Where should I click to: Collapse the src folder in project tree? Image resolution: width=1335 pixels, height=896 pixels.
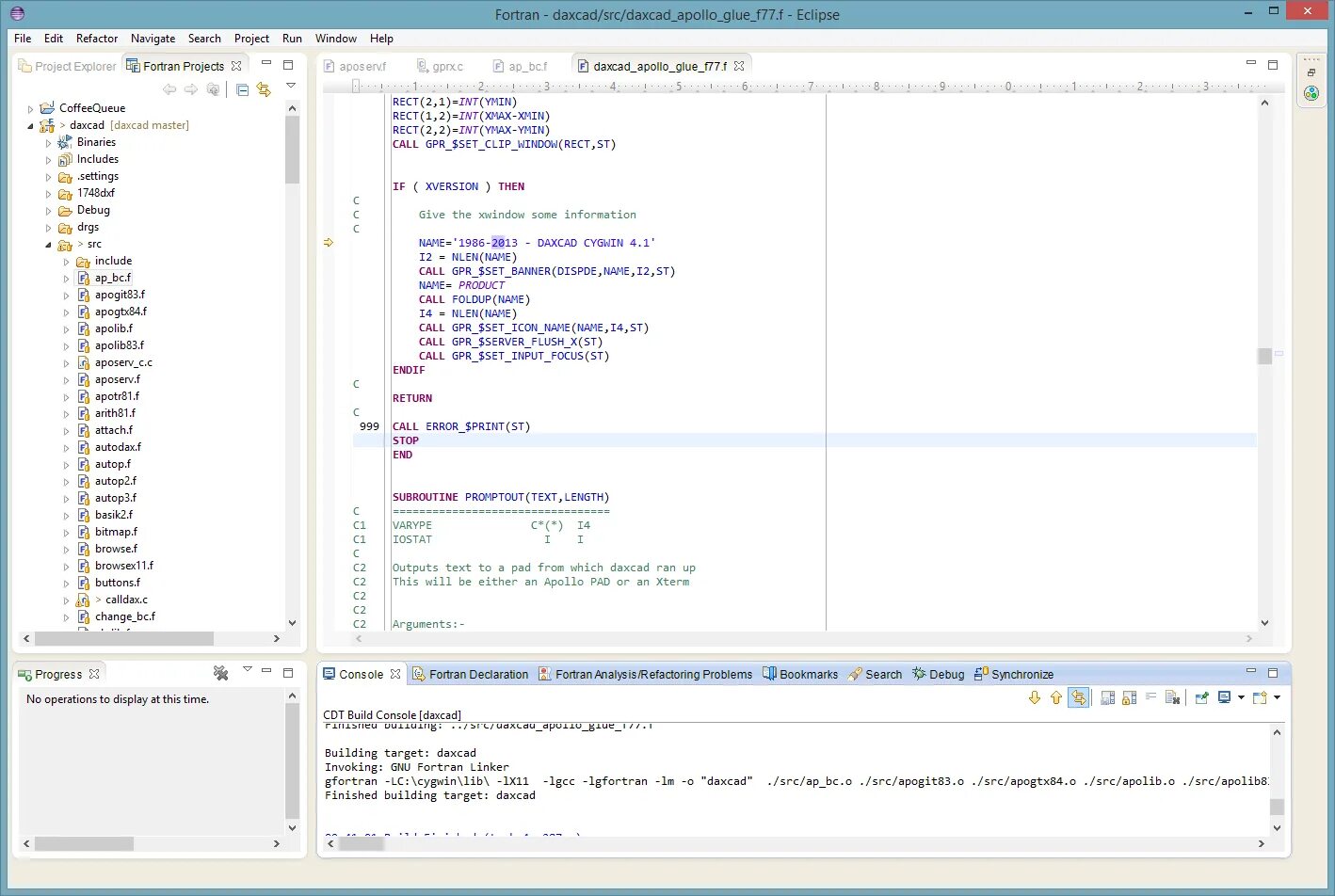point(49,245)
